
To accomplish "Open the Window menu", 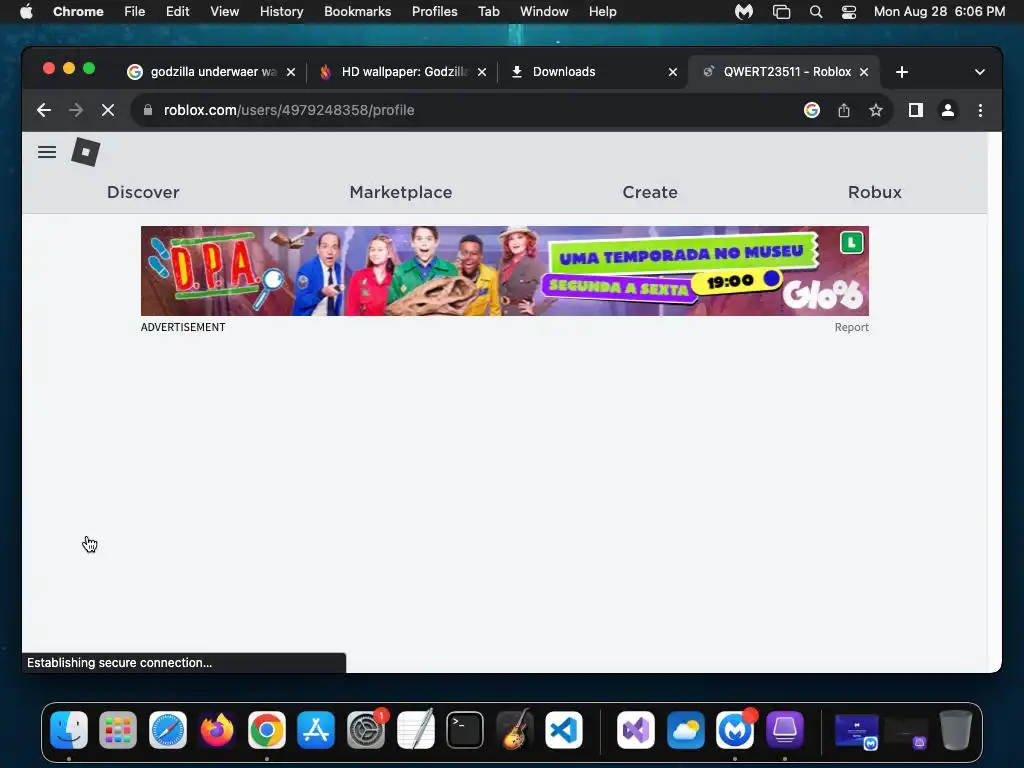I will (x=544, y=12).
